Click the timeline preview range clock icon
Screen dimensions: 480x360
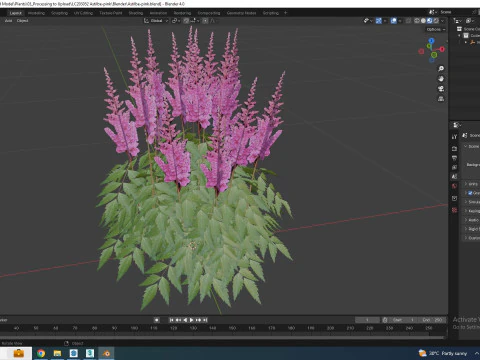pos(385,320)
